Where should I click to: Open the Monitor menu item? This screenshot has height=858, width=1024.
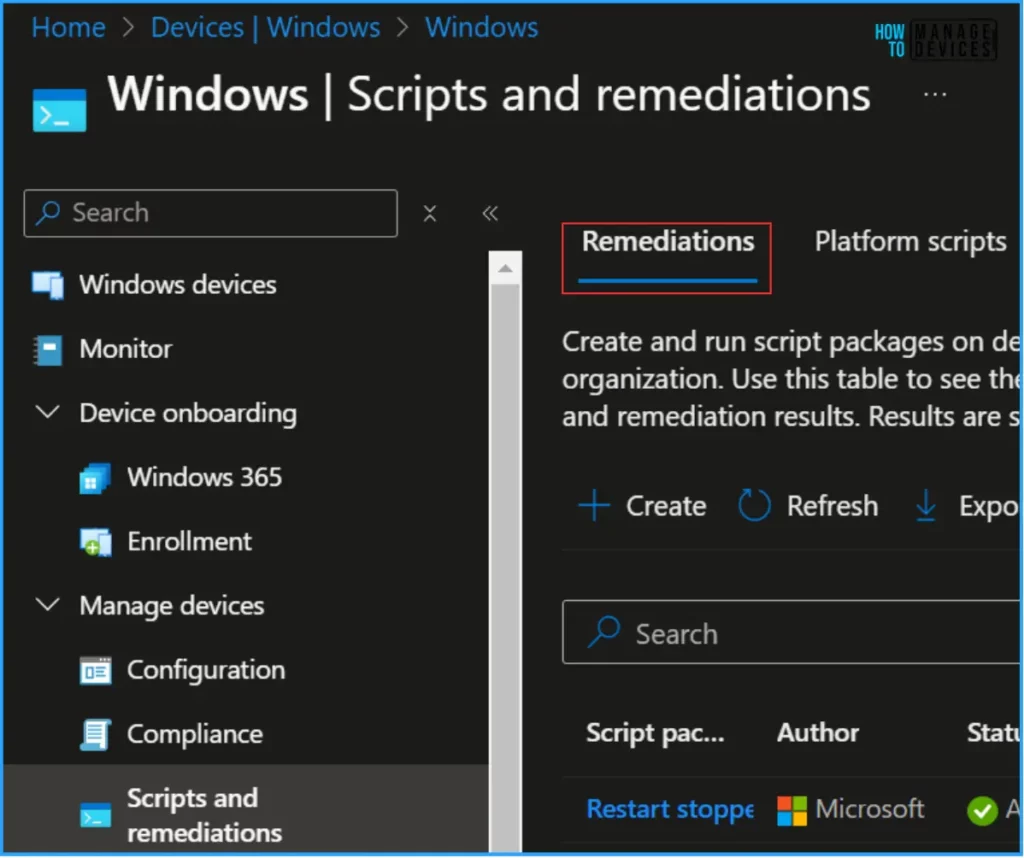(126, 349)
